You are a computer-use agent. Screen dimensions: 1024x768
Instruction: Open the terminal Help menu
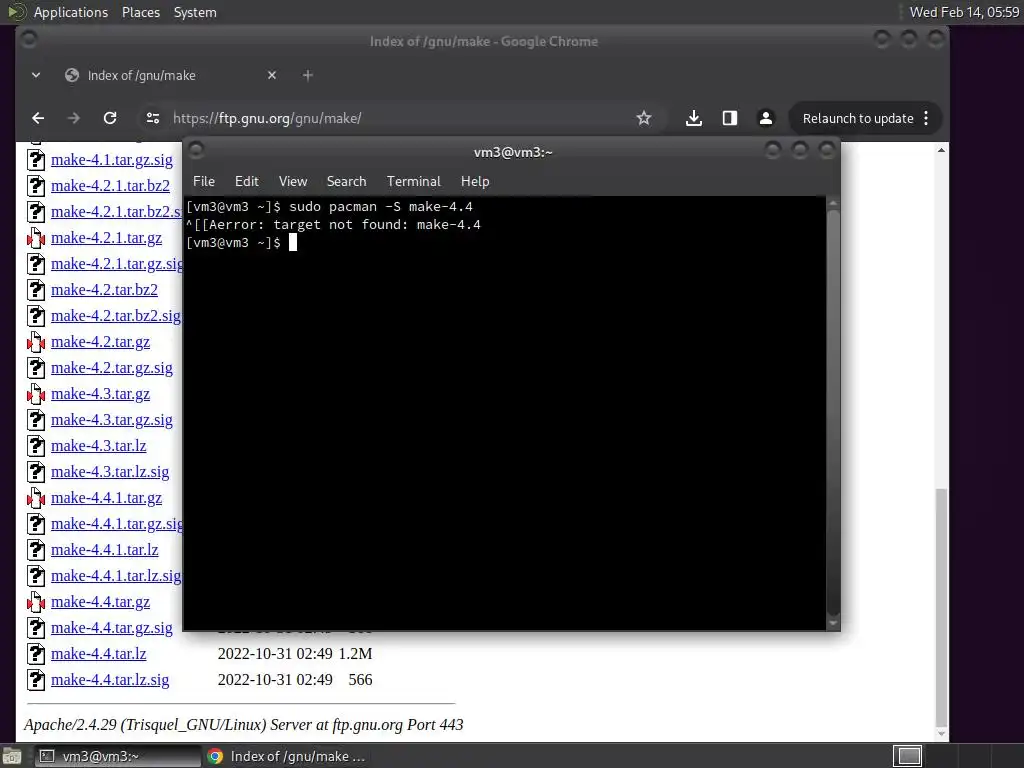tap(475, 182)
